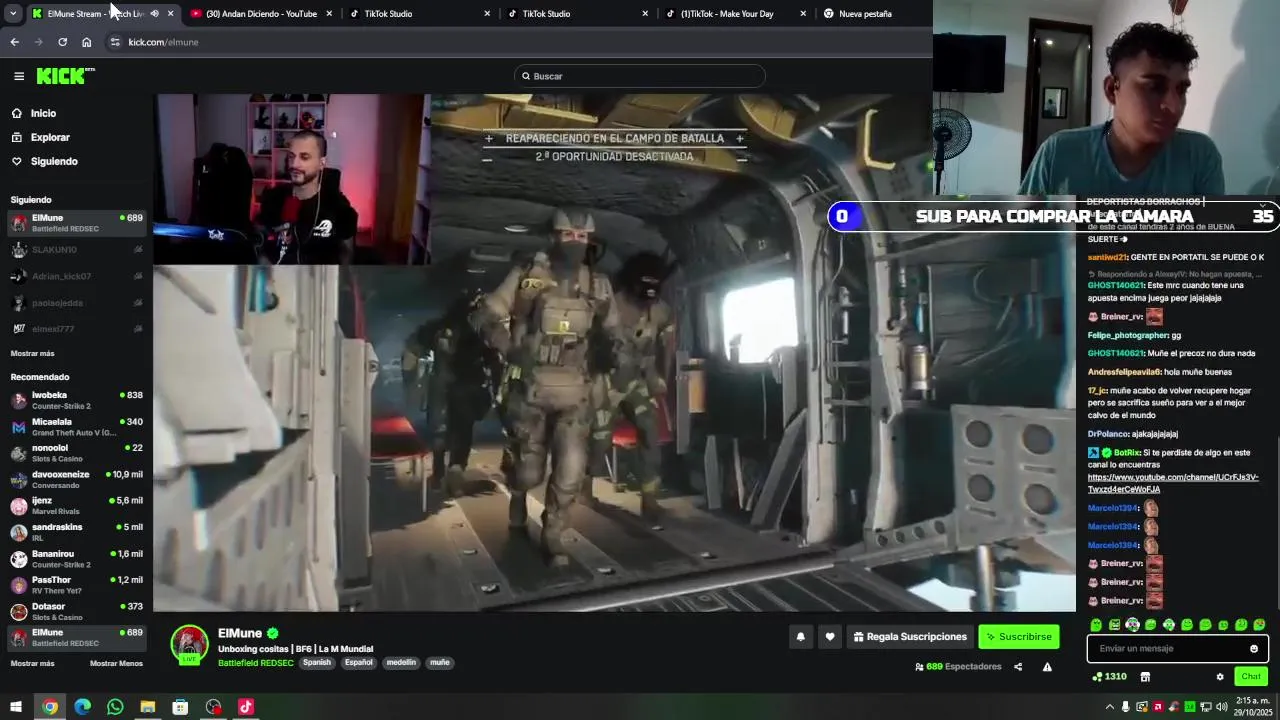The image size is (1280, 720).
Task: Select the muñe tag
Action: [x=440, y=663]
